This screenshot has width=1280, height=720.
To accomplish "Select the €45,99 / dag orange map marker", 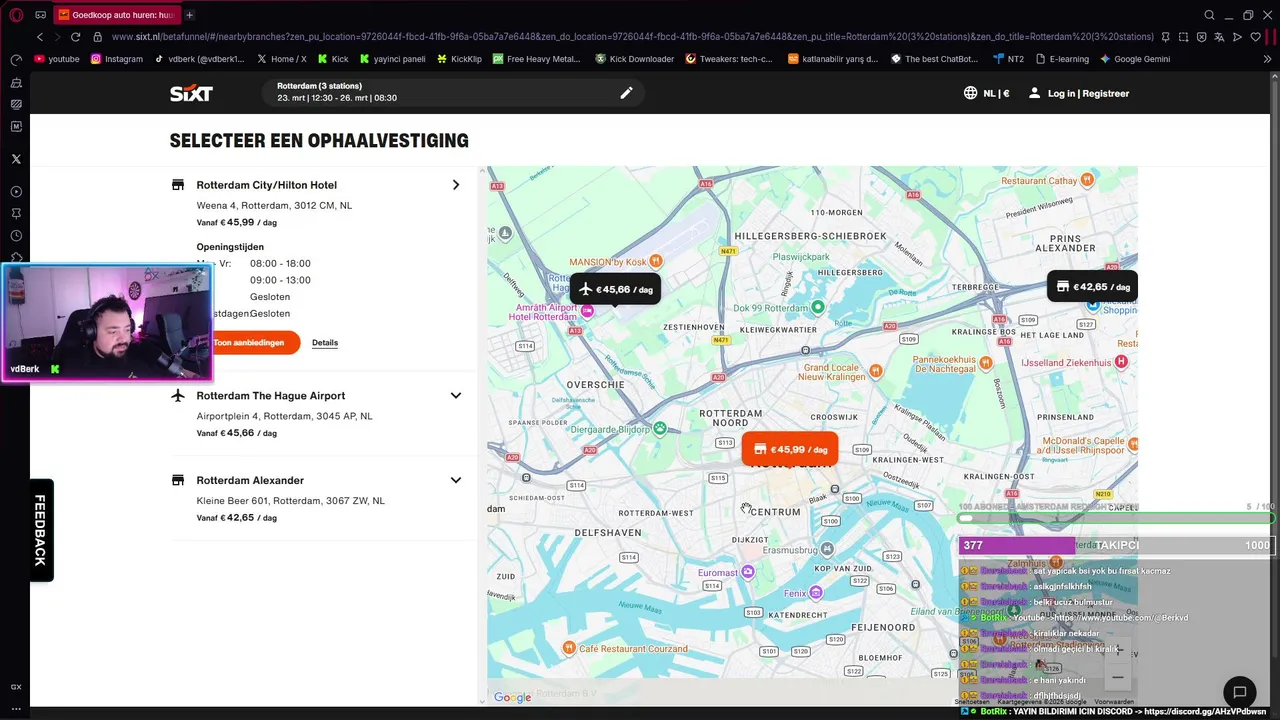I will pos(790,449).
